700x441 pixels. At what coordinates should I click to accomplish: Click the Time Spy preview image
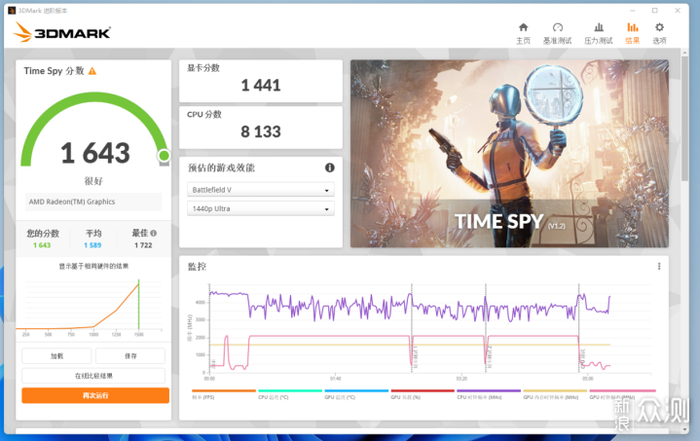[x=509, y=154]
